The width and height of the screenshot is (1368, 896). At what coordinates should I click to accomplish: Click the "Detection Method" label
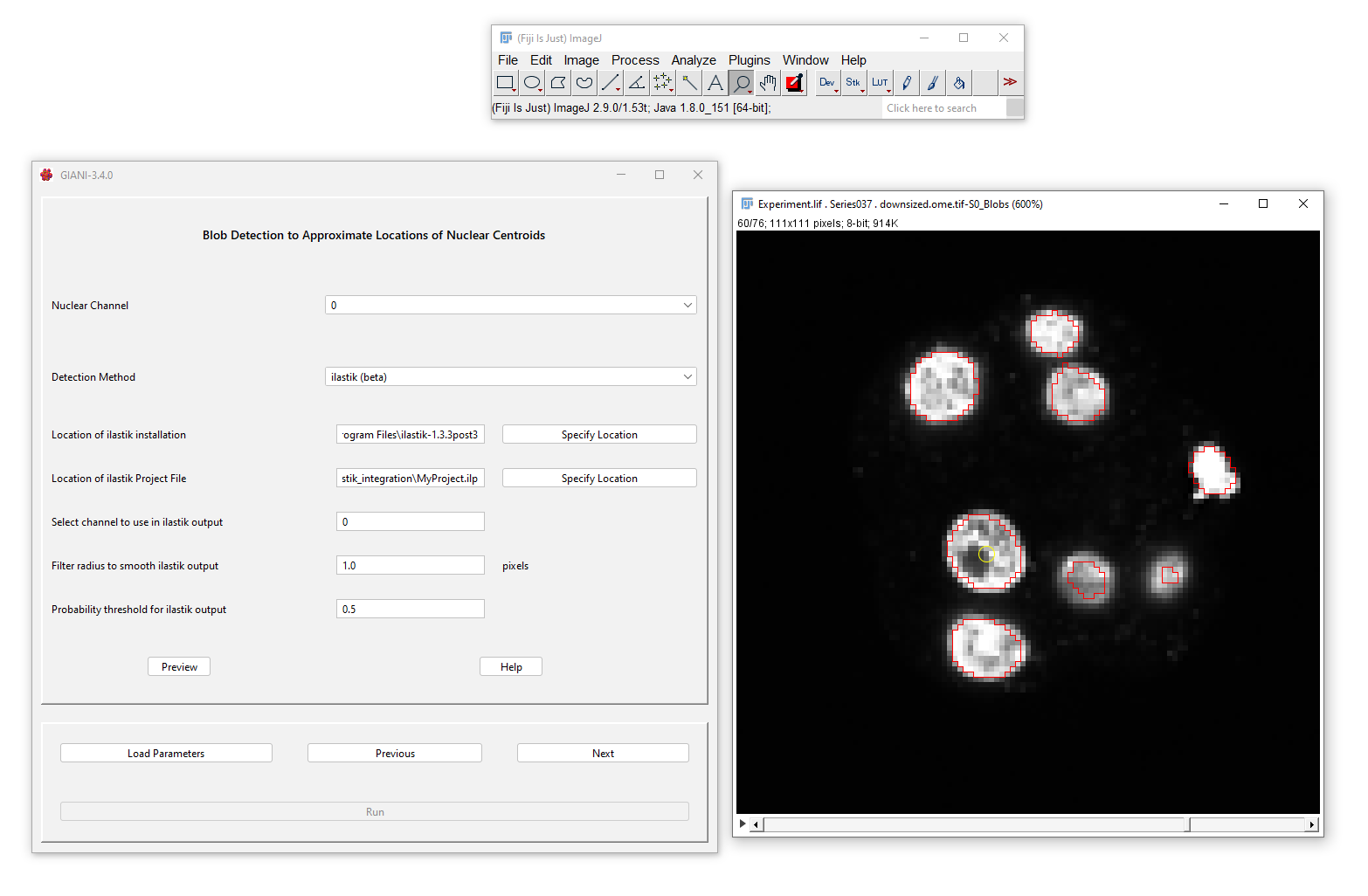tap(93, 376)
